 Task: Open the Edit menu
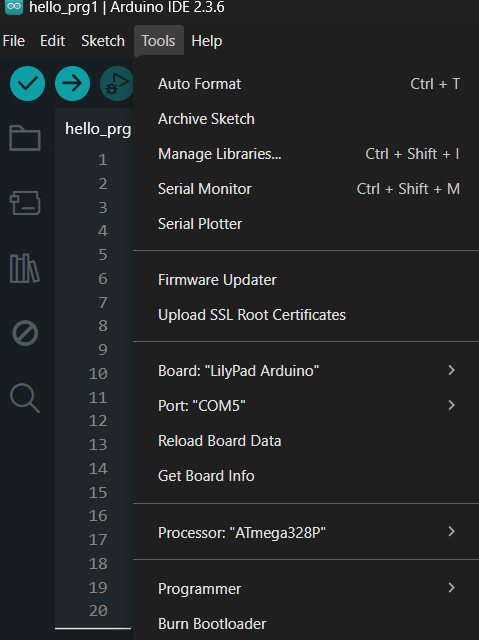click(52, 41)
